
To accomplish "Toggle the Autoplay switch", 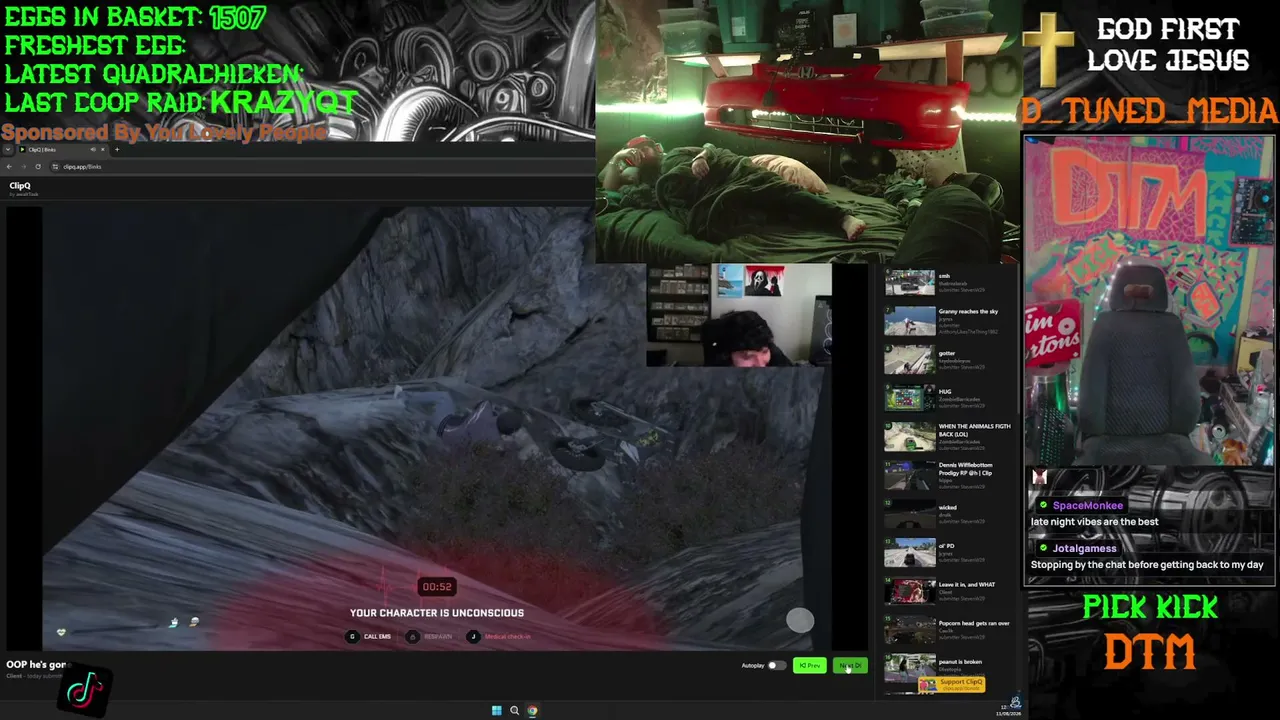I will (776, 666).
